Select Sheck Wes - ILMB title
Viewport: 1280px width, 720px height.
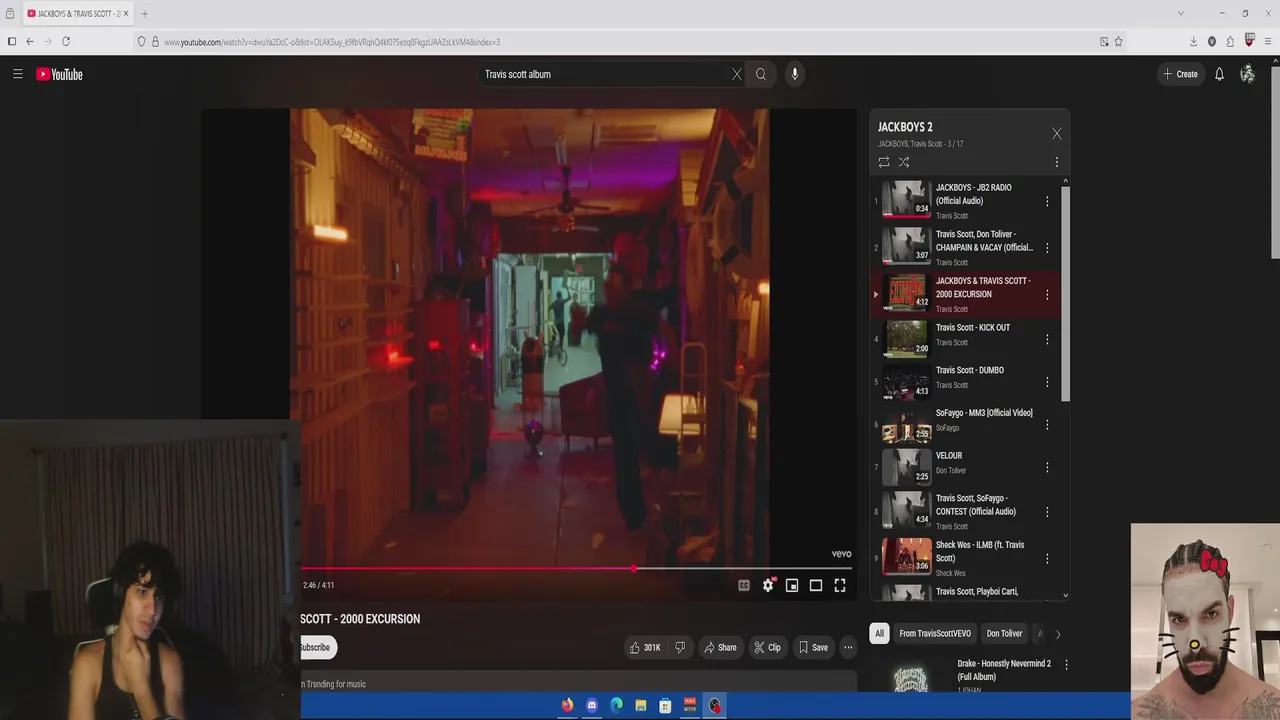pos(980,552)
